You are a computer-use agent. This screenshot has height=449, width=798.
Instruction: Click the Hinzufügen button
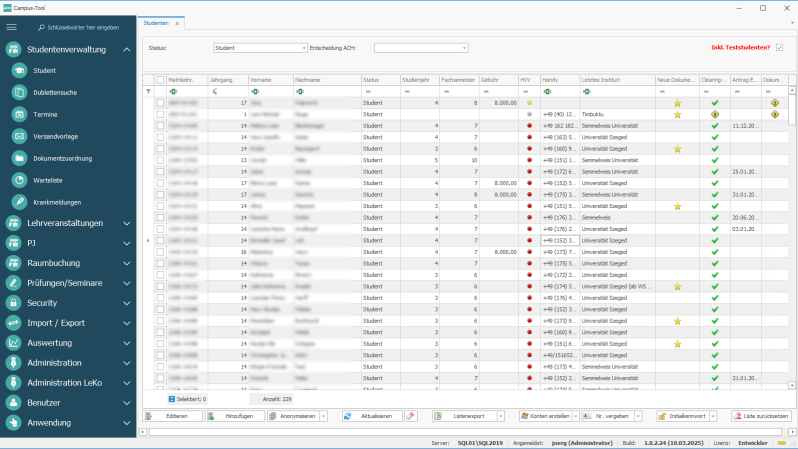tap(235, 416)
